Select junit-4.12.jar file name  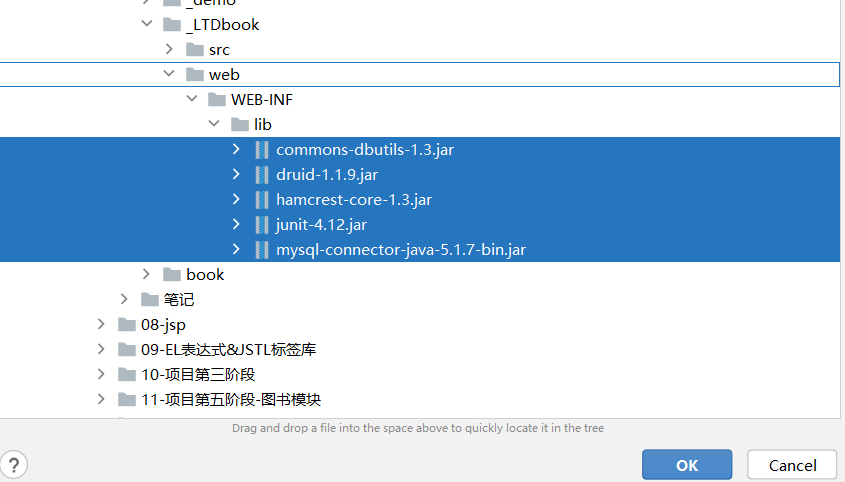[321, 225]
